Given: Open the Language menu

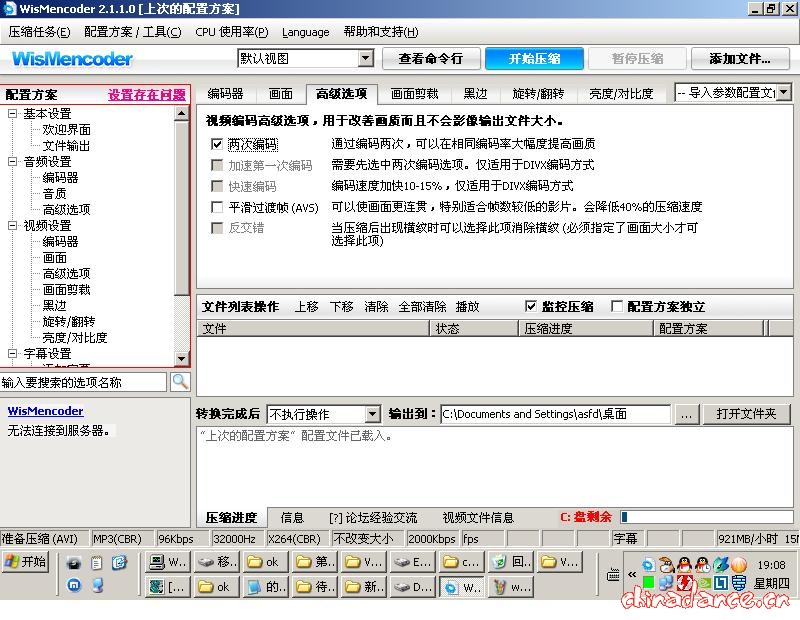Looking at the screenshot, I should pyautogui.click(x=306, y=31).
